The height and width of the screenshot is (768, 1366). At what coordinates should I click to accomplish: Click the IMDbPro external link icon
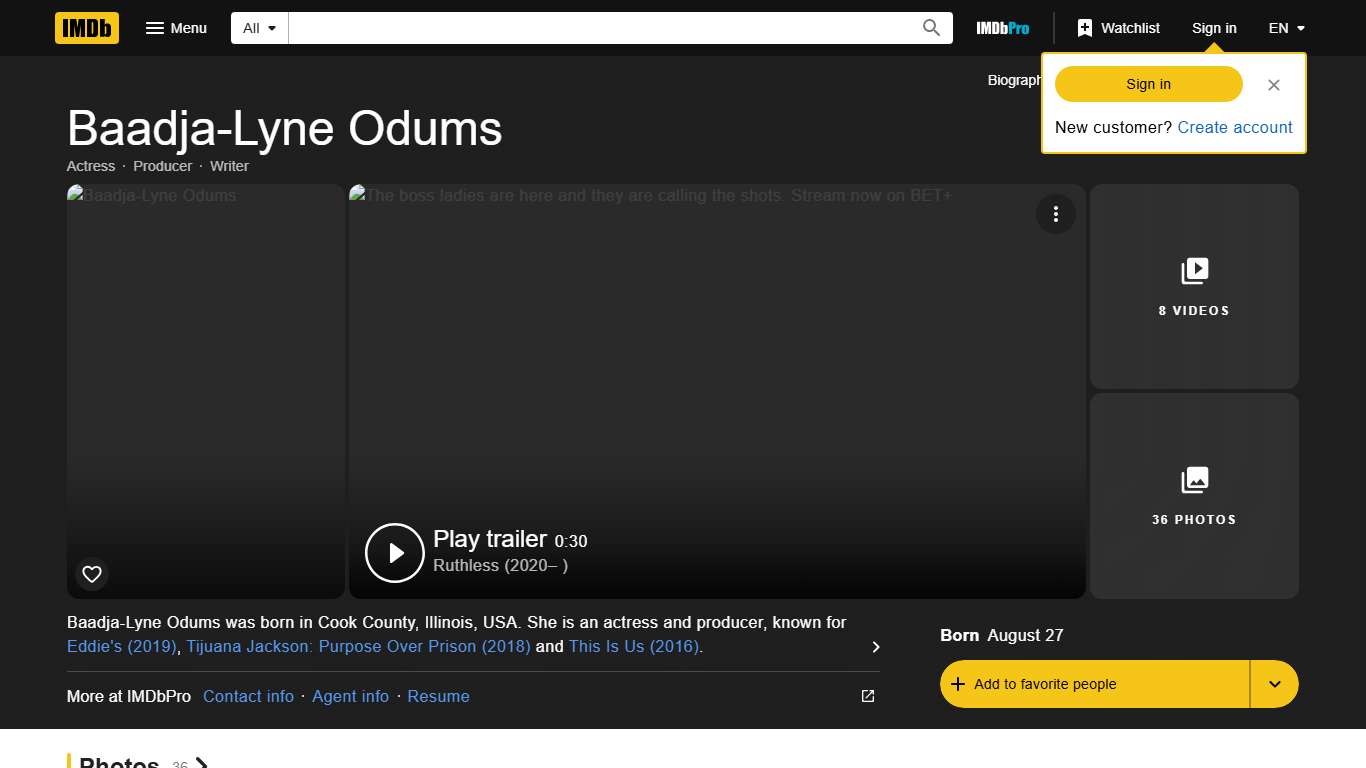[x=868, y=696]
